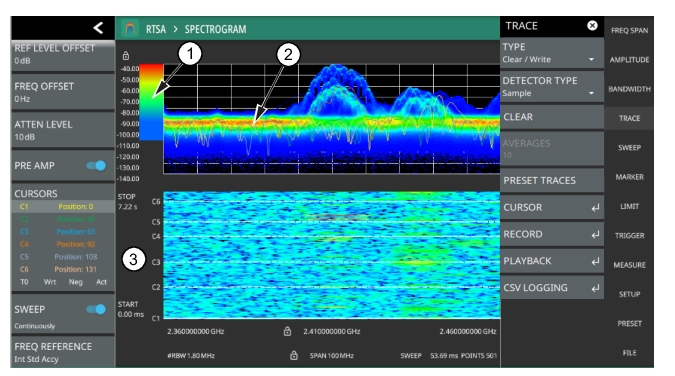Open the RTSA analyzer home icon

click(x=130, y=29)
